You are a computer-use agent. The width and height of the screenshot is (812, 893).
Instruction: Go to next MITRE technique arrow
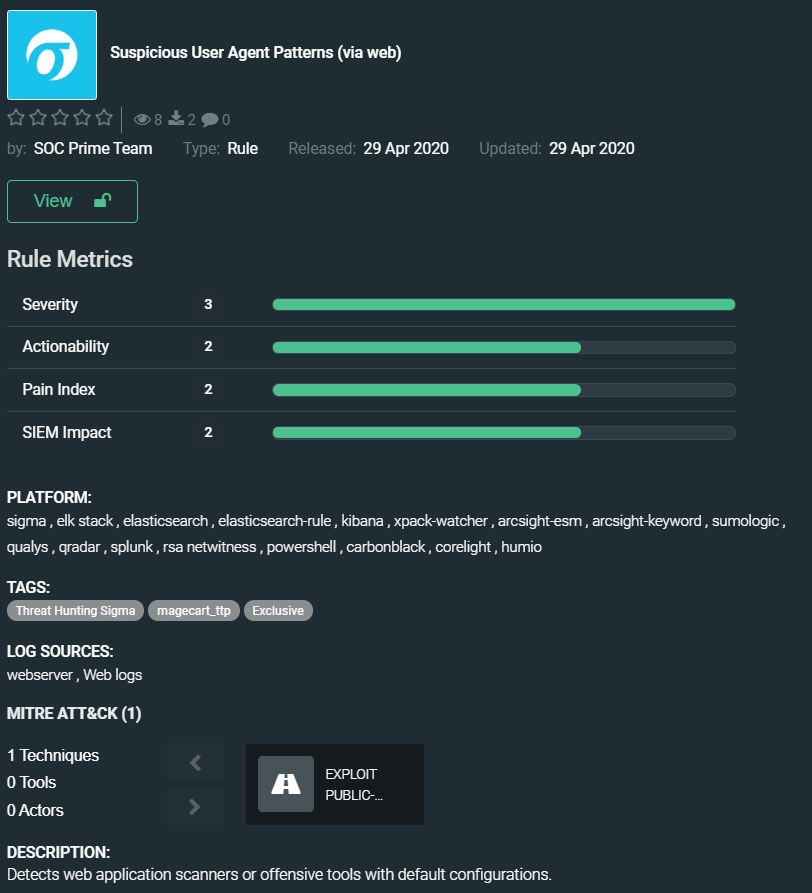[195, 806]
